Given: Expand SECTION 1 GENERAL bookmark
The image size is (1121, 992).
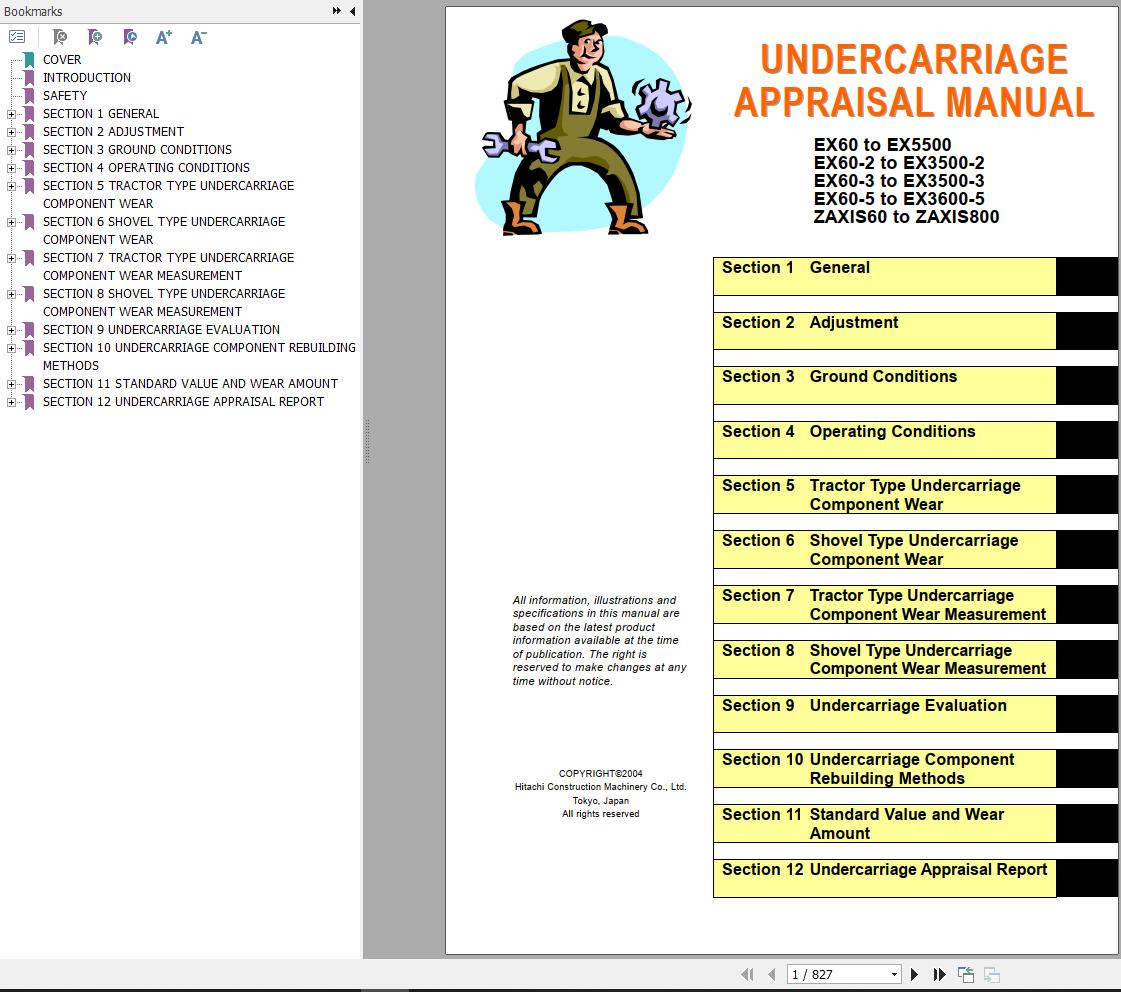Looking at the screenshot, I should click(x=11, y=114).
